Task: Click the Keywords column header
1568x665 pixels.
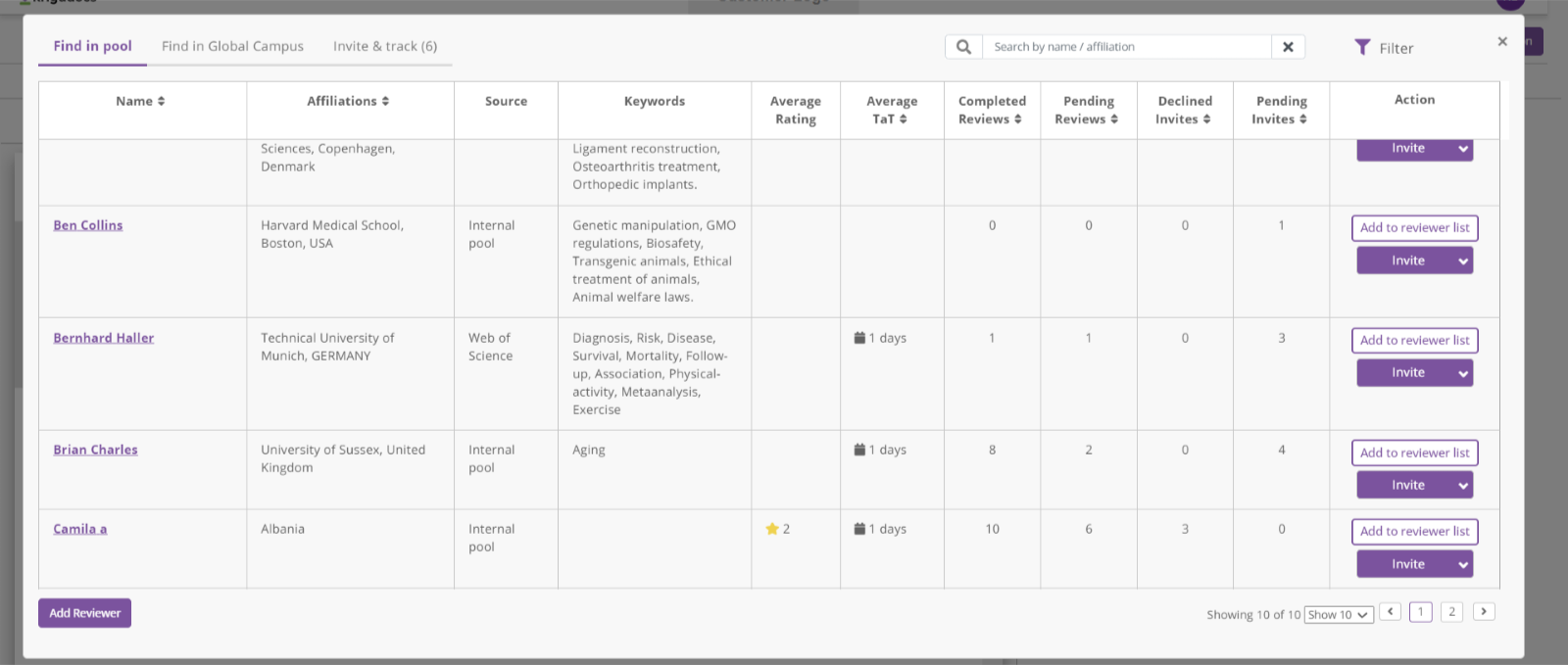Action: 655,101
